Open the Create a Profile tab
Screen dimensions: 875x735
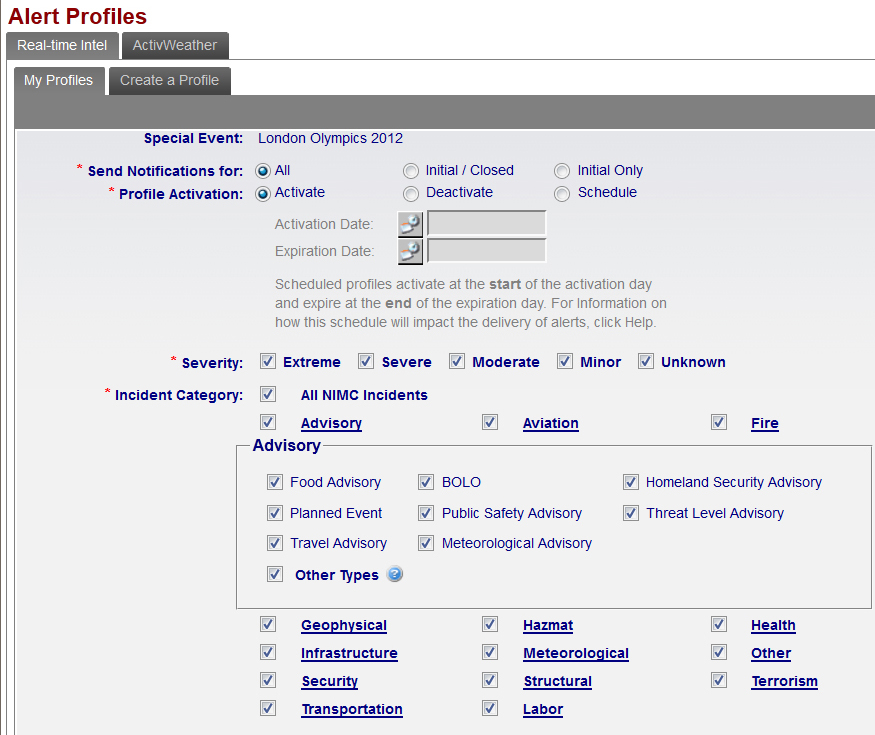coord(169,80)
